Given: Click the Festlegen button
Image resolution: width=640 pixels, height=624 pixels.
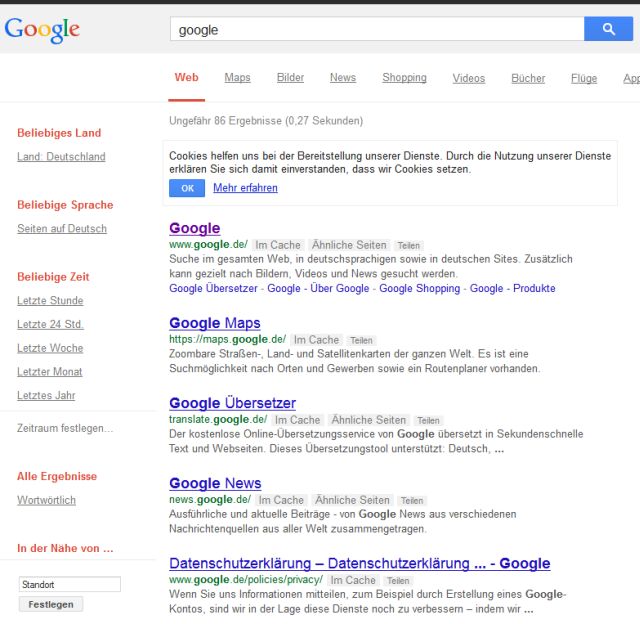Looking at the screenshot, I should pyautogui.click(x=51, y=604).
